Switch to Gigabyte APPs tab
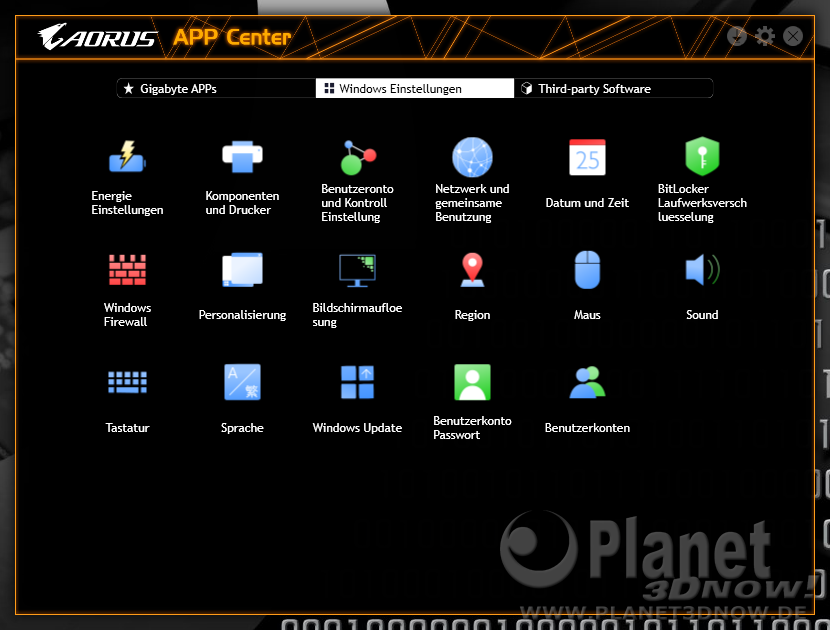The width and height of the screenshot is (830, 630). pos(216,88)
